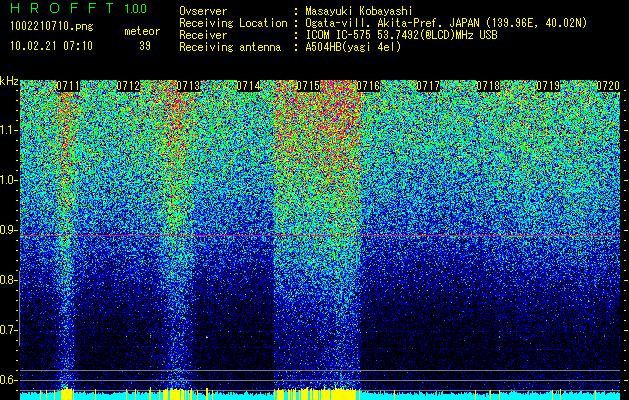The width and height of the screenshot is (629, 400).
Task: Click the Receiving Location label
Action: click(233, 24)
